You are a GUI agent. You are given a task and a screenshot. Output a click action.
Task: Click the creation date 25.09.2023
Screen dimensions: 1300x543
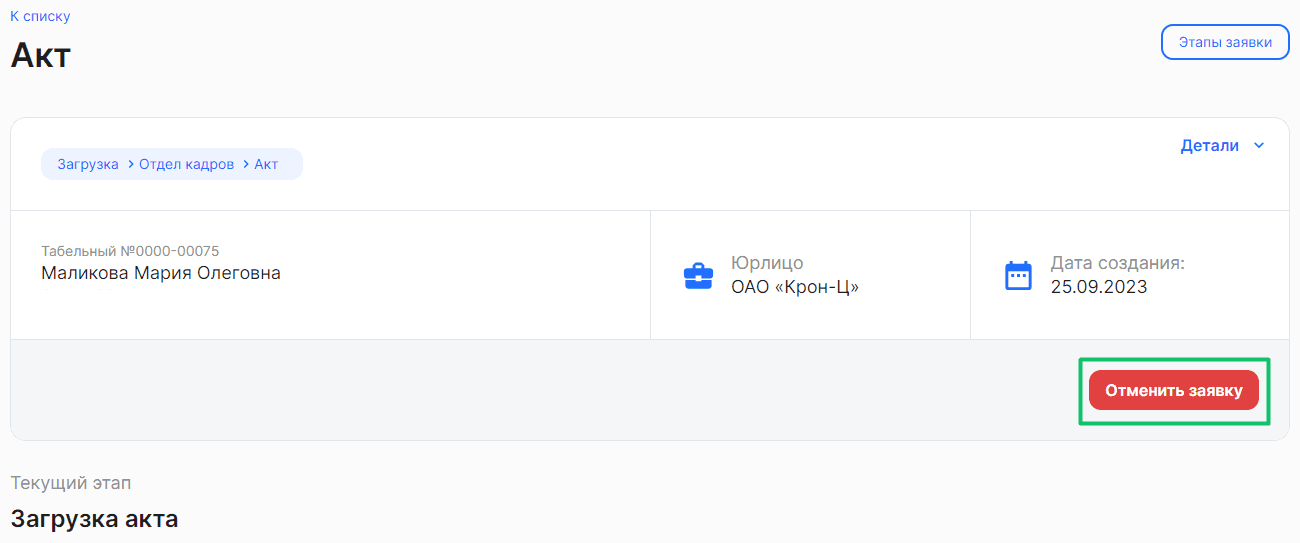coord(1099,287)
